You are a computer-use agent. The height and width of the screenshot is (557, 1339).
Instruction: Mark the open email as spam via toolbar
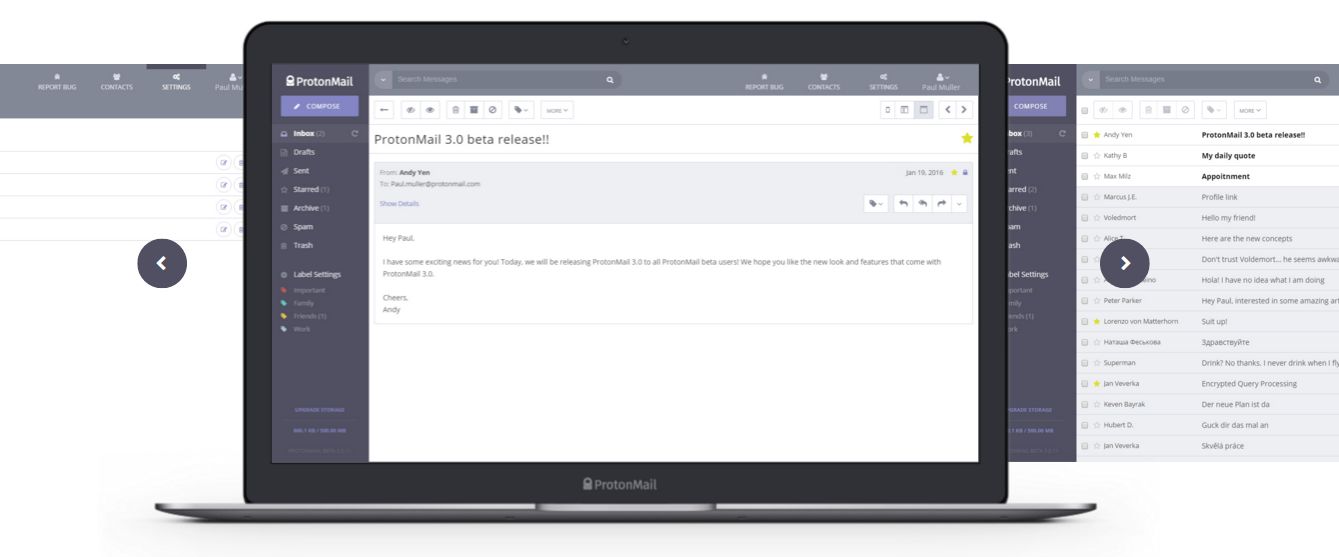tap(492, 110)
